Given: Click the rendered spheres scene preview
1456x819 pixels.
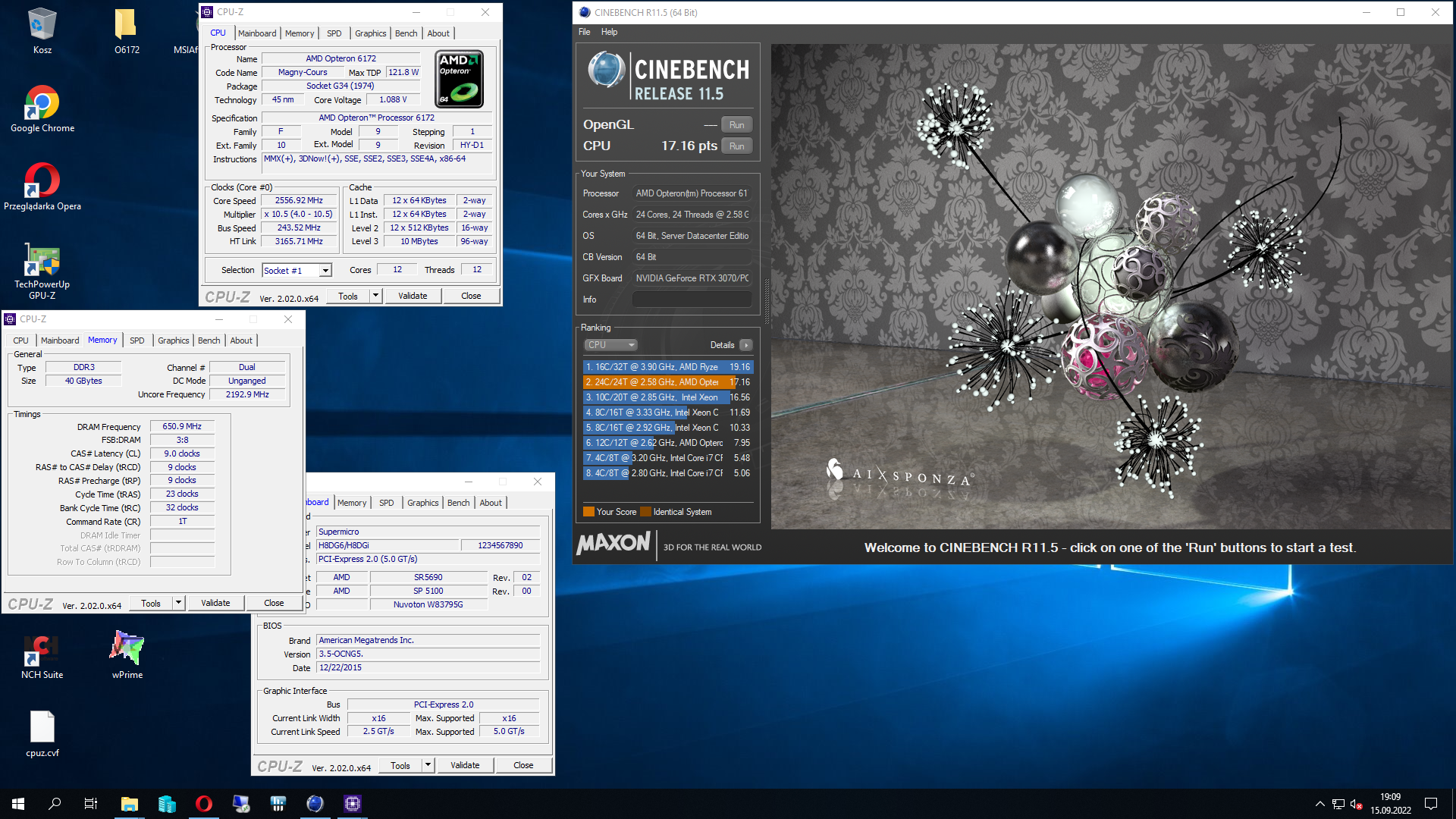Looking at the screenshot, I should click(x=1111, y=287).
